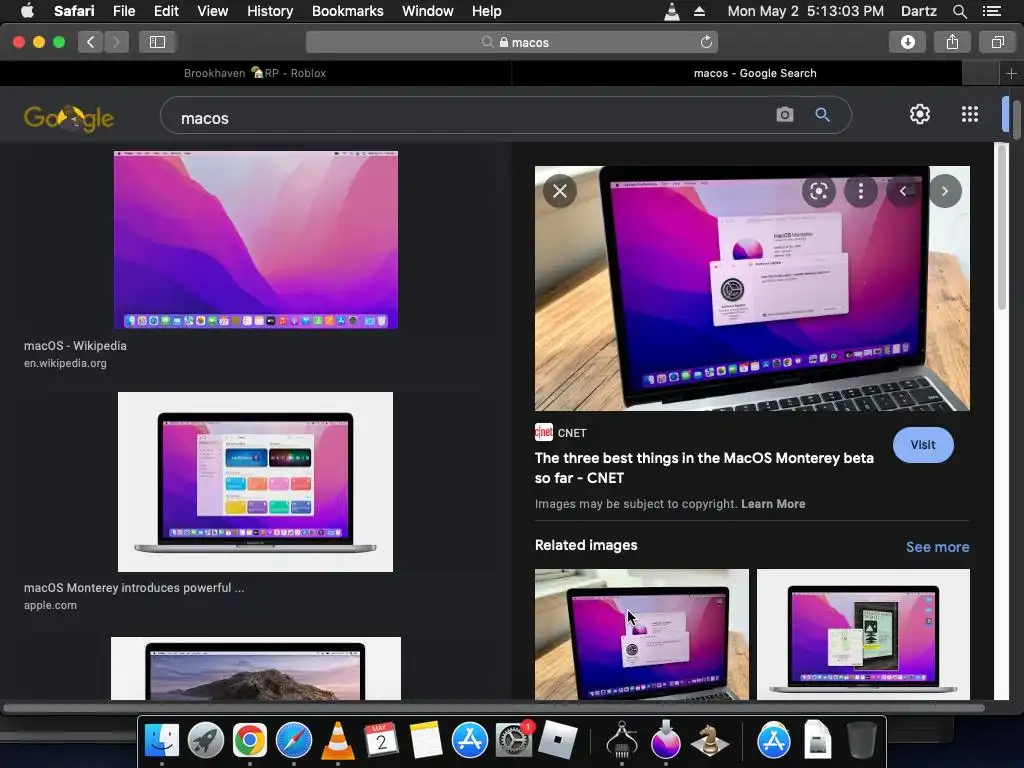Reload the page with the refresh icon
This screenshot has width=1024, height=768.
click(x=706, y=42)
